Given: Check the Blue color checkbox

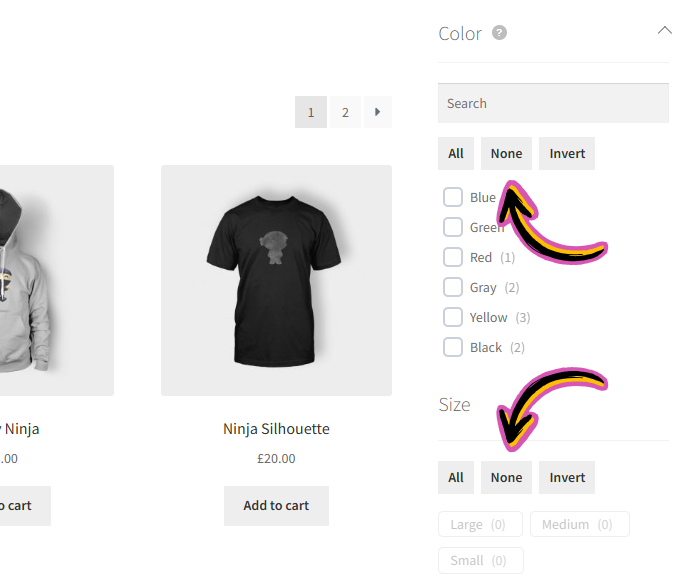Looking at the screenshot, I should click(453, 197).
